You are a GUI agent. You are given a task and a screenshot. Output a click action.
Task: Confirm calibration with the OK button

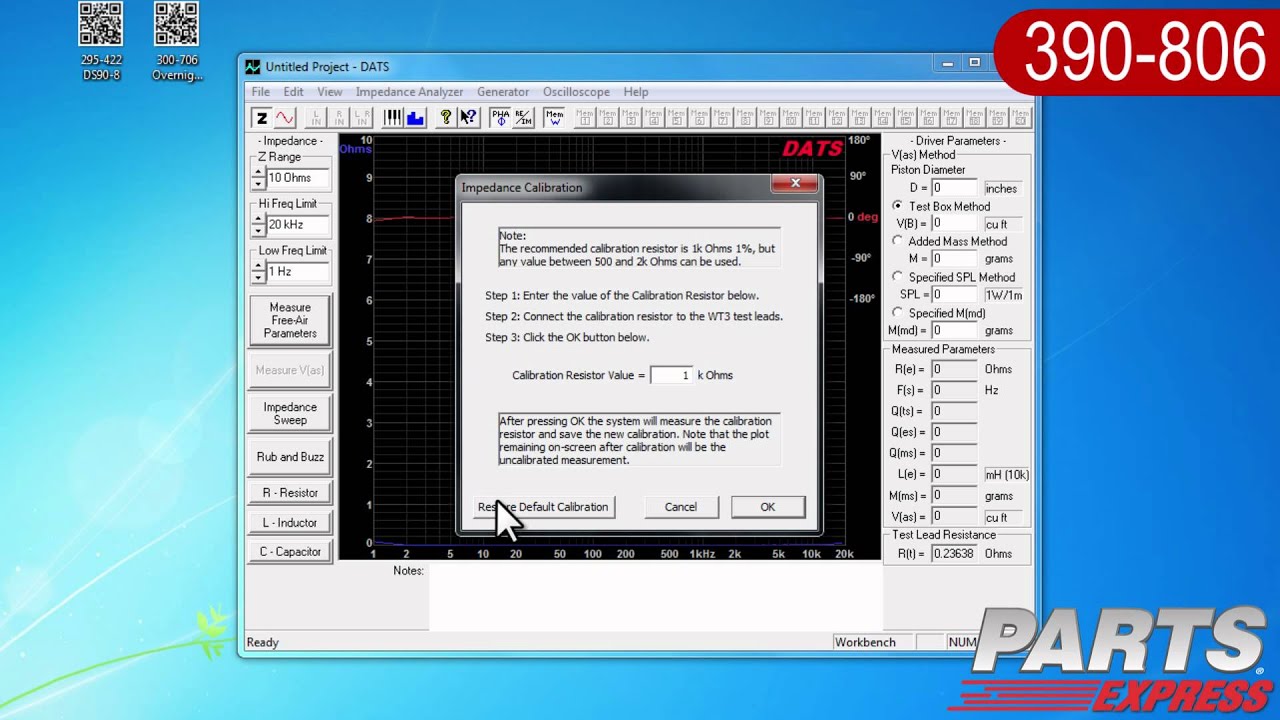coord(767,507)
